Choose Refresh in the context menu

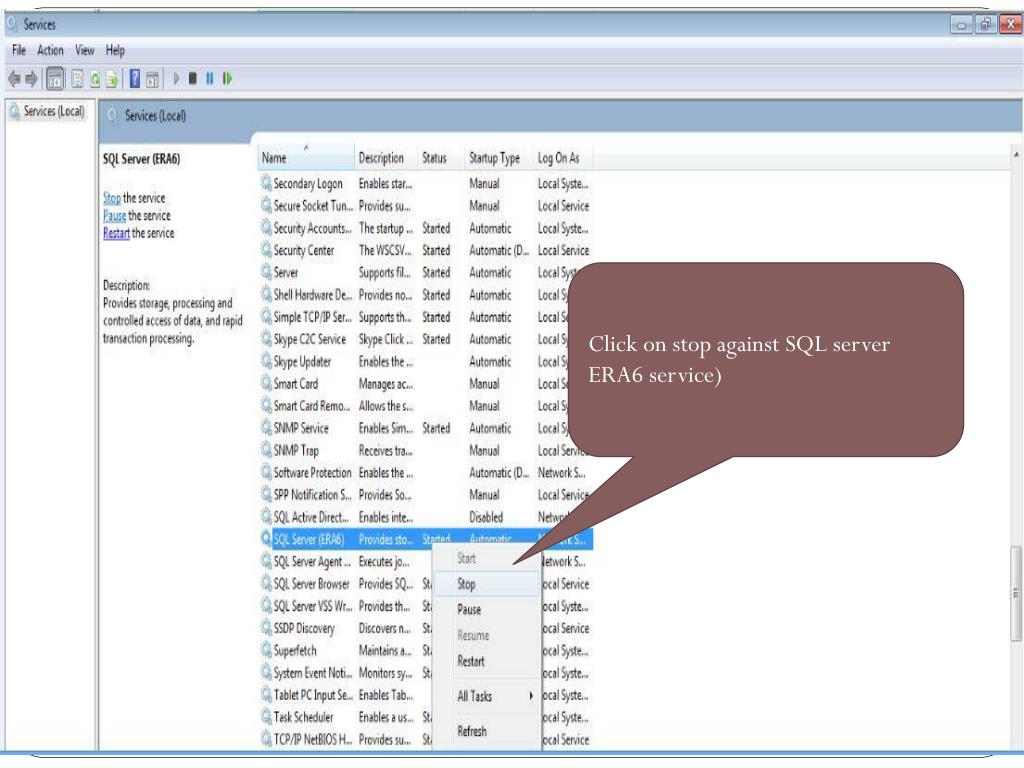click(x=487, y=731)
